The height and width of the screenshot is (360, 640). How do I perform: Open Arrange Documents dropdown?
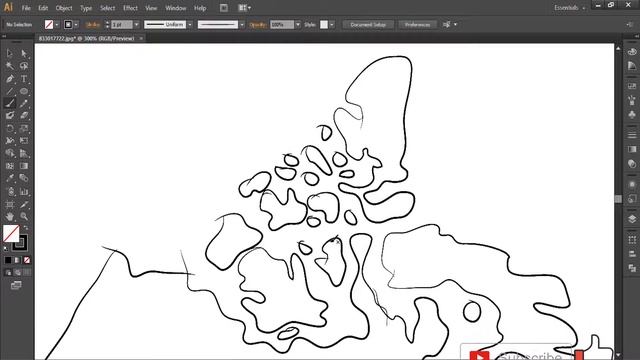coord(244,8)
